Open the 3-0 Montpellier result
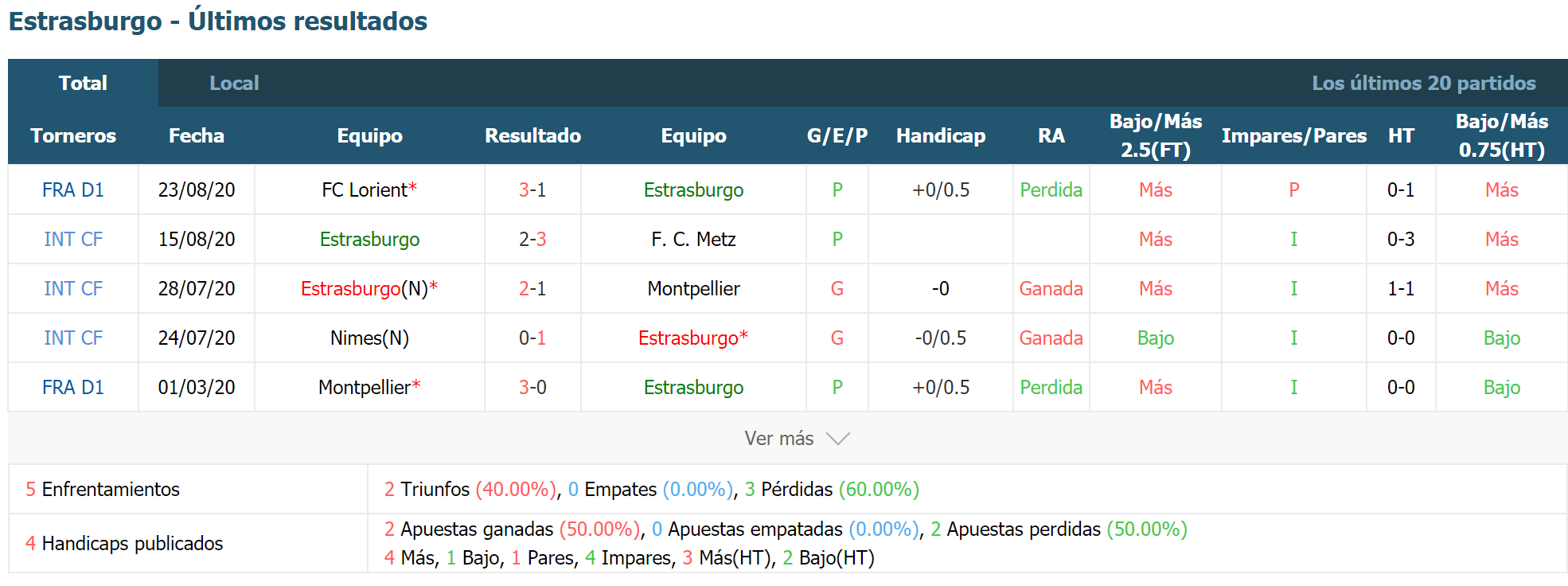The image size is (1568, 586). pos(532,387)
